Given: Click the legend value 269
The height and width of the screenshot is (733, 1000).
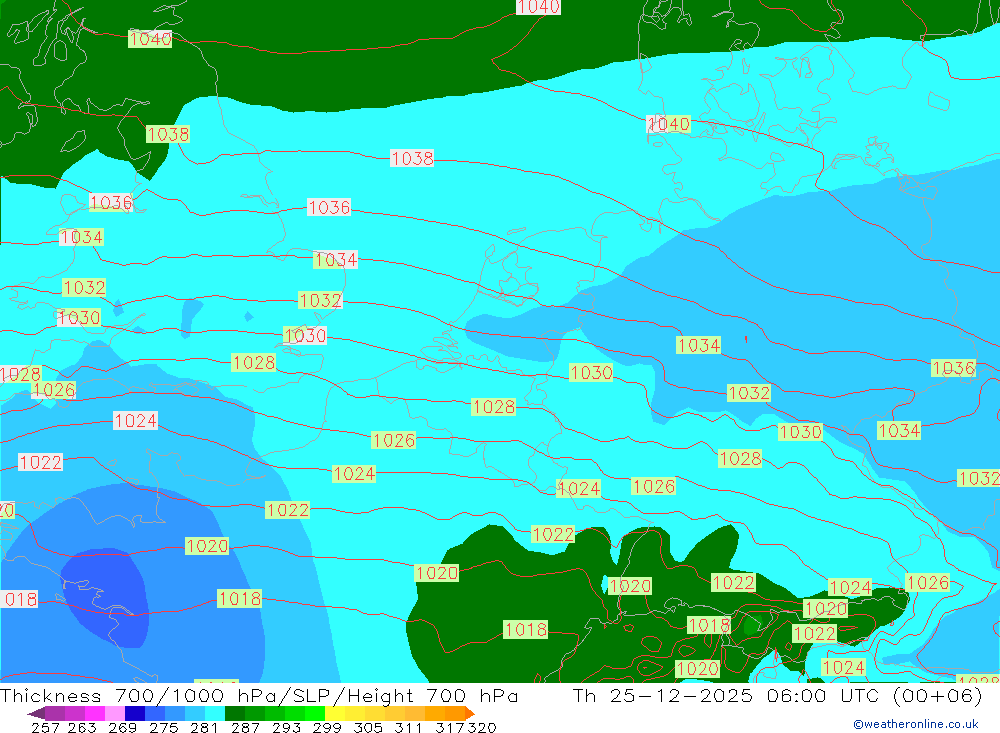Looking at the screenshot, I should pyautogui.click(x=122, y=727).
